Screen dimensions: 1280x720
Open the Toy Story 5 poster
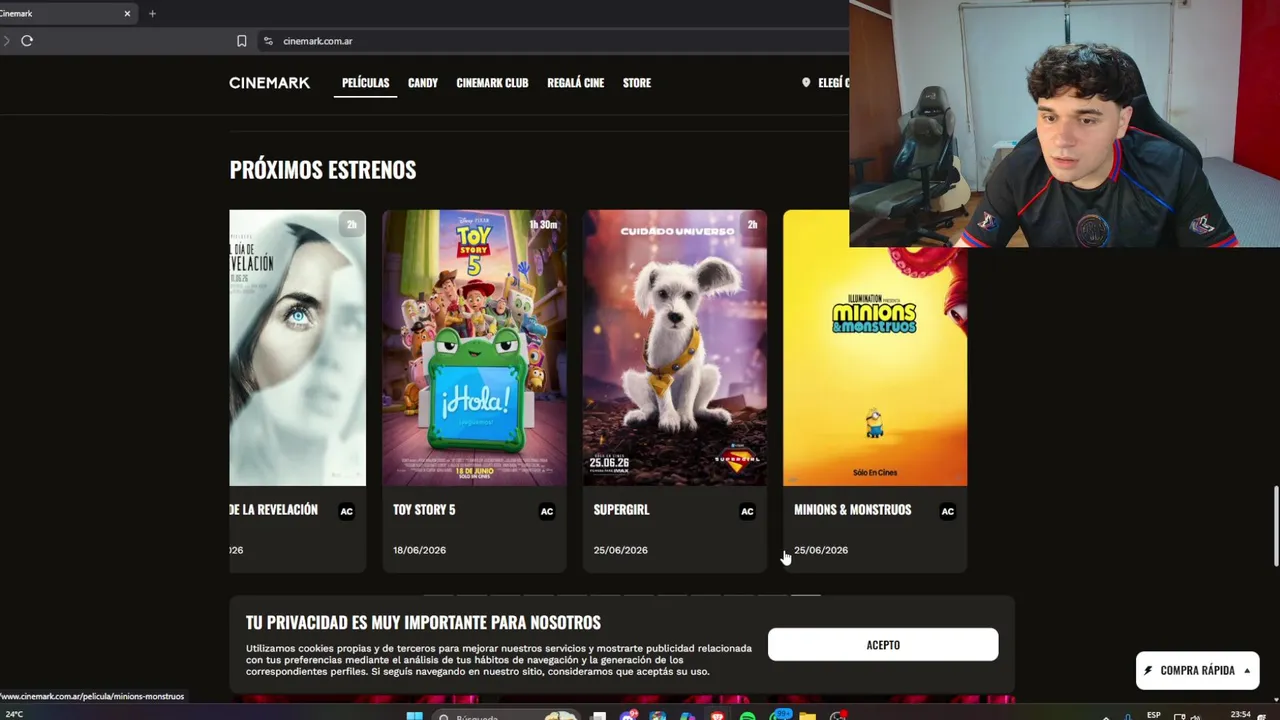click(474, 348)
